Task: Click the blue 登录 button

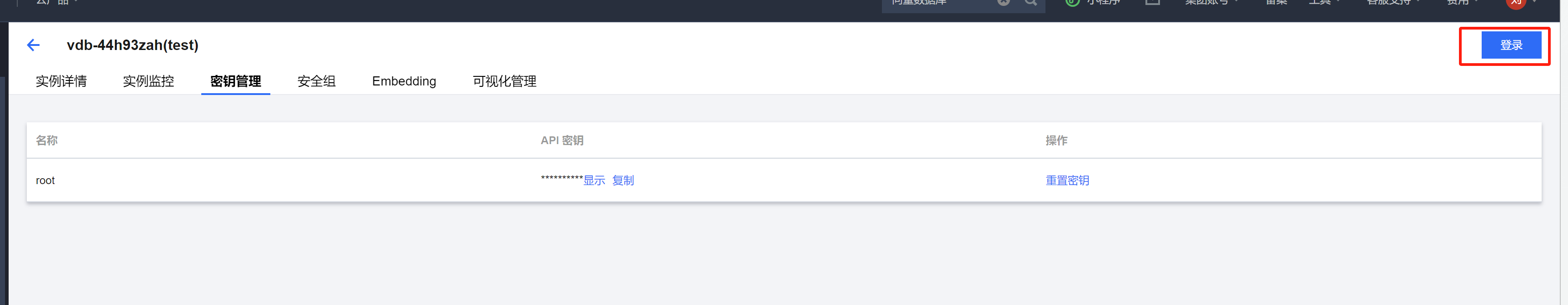Action: point(1511,45)
